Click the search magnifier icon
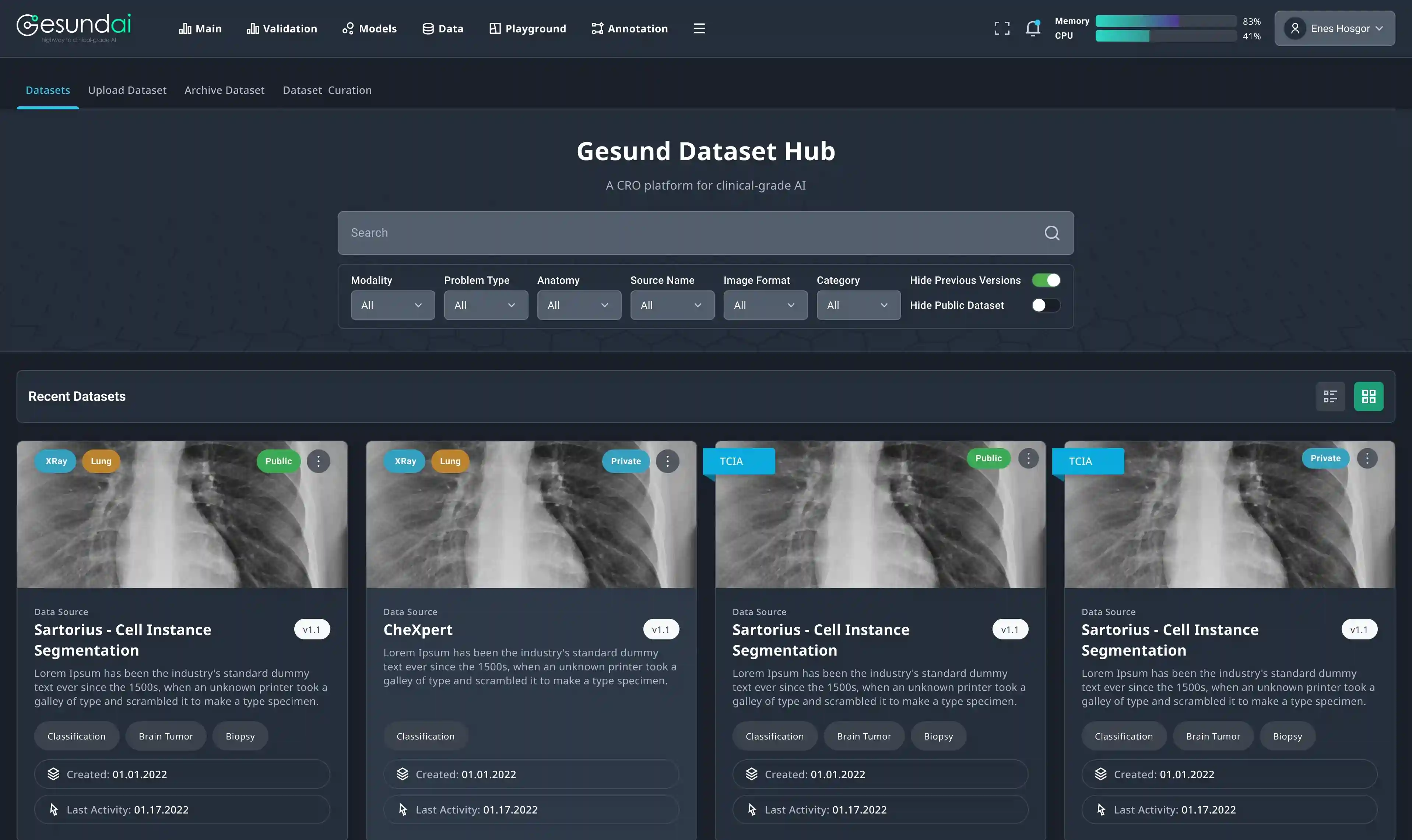Image resolution: width=1412 pixels, height=840 pixels. coord(1051,233)
